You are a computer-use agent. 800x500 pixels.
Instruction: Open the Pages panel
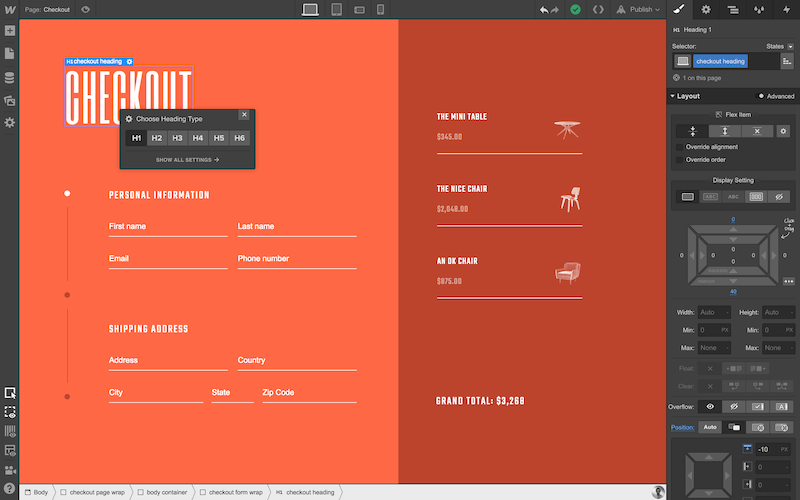coord(10,54)
